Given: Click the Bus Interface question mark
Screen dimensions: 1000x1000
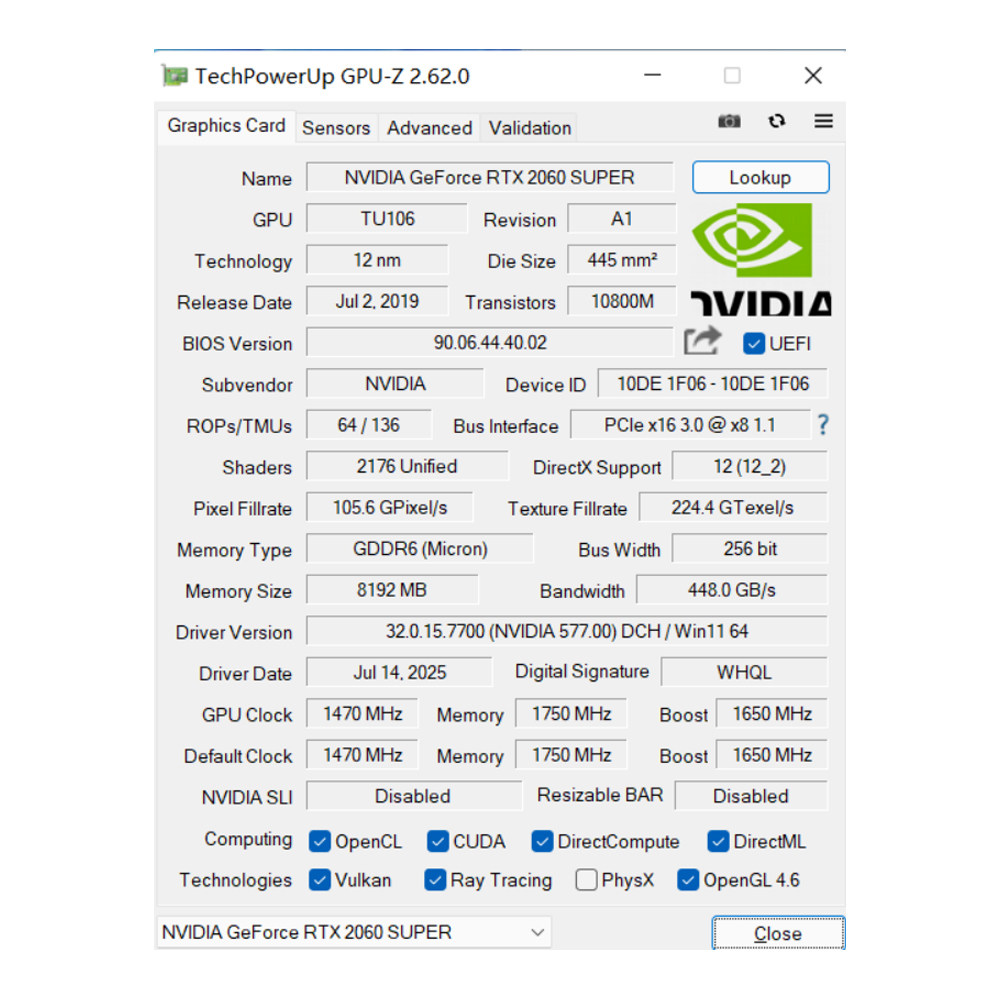Looking at the screenshot, I should (x=823, y=425).
